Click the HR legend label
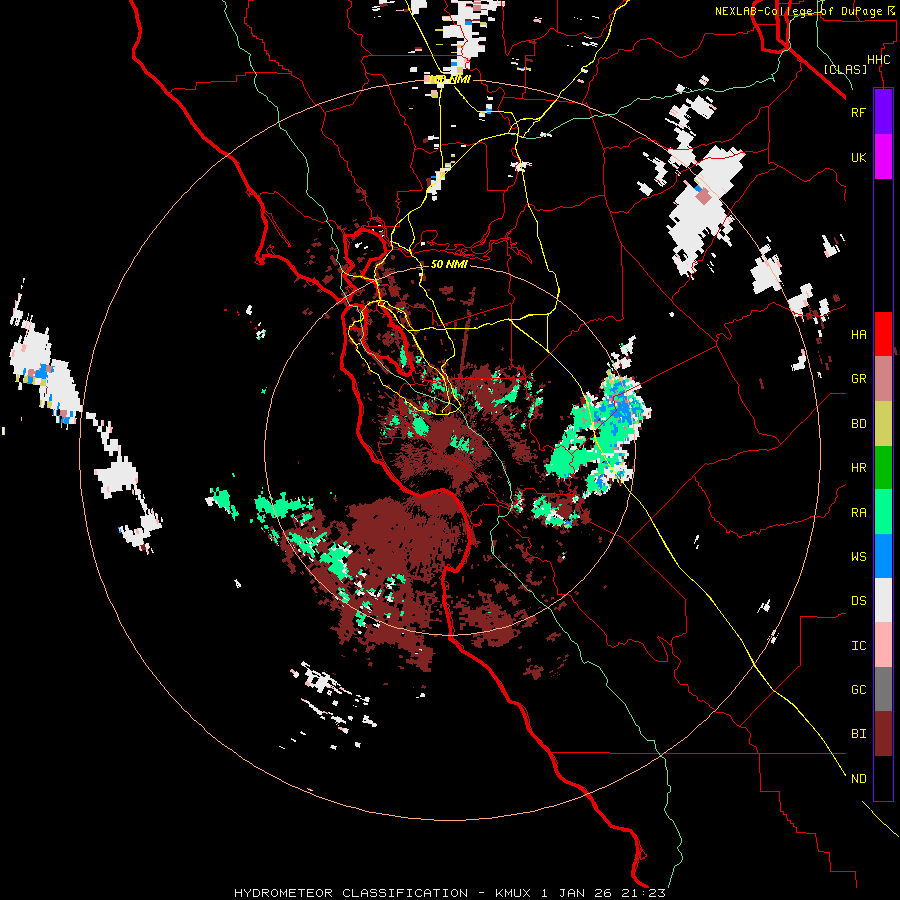The height and width of the screenshot is (900, 900). [858, 468]
